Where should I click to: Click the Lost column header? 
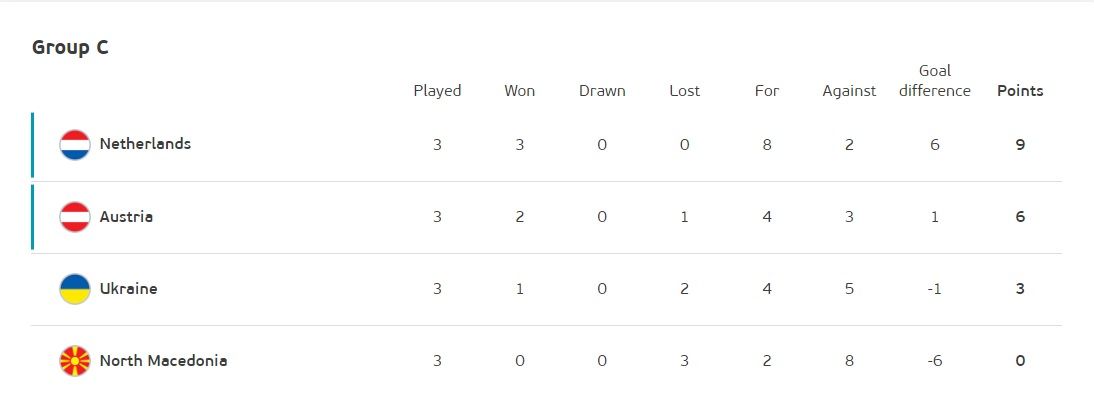[x=684, y=91]
